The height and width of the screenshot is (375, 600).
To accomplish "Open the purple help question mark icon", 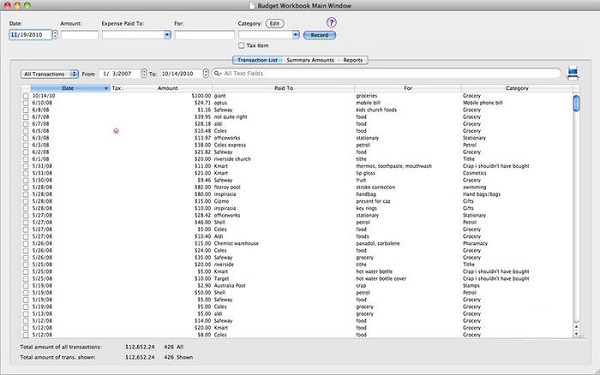I will 331,23.
